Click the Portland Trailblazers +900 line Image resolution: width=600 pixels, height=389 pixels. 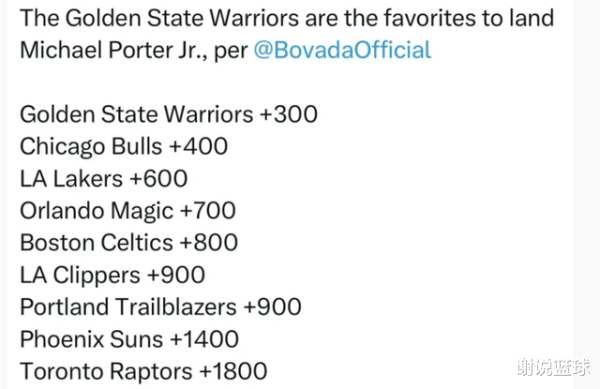click(x=161, y=307)
